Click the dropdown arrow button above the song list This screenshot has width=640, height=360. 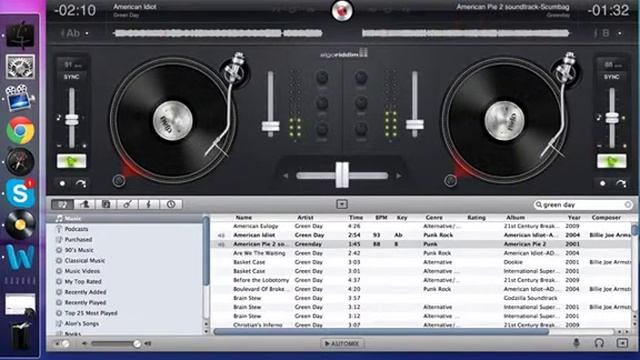pos(342,204)
